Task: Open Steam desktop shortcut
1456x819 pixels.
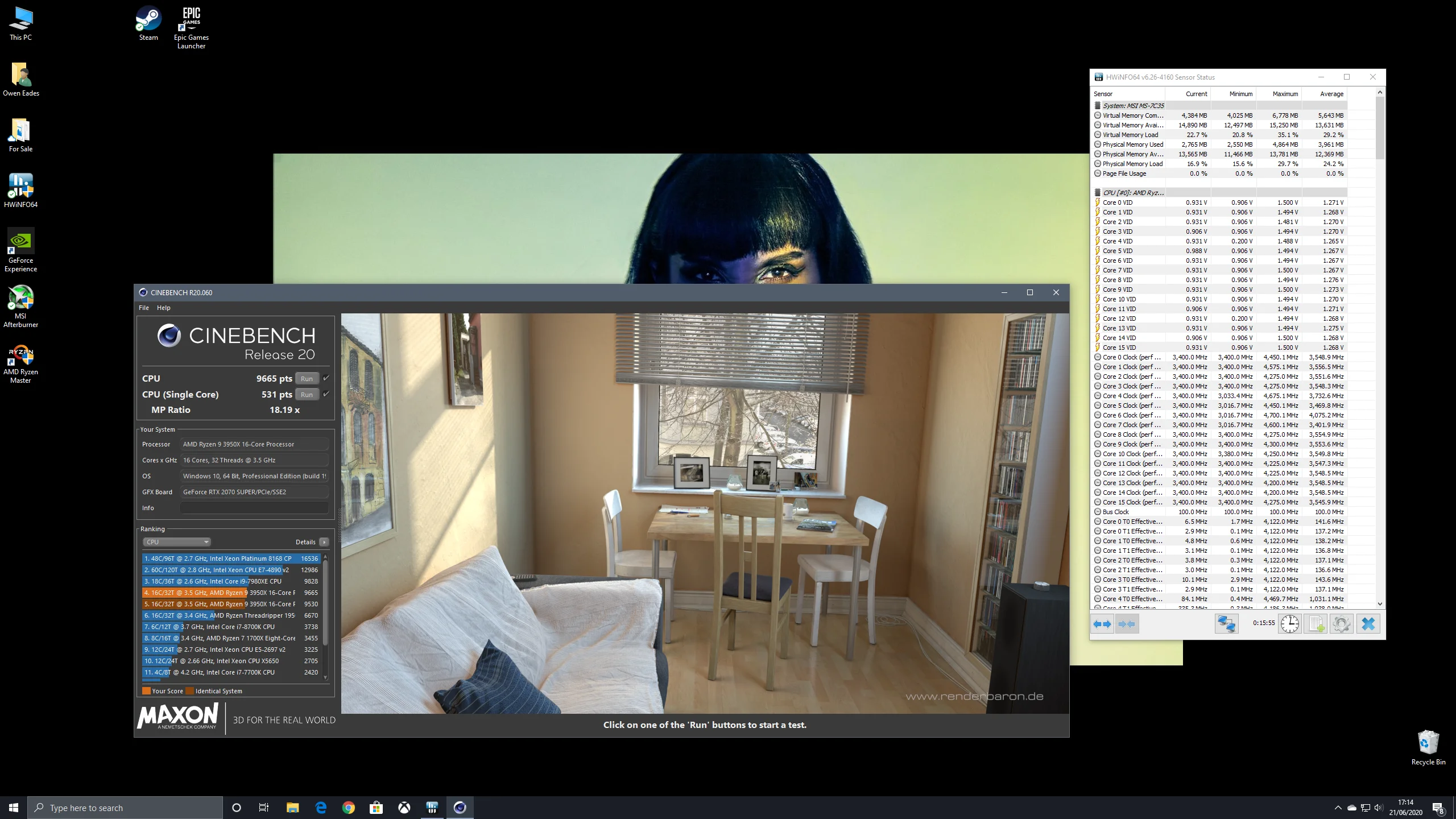Action: click(x=148, y=24)
